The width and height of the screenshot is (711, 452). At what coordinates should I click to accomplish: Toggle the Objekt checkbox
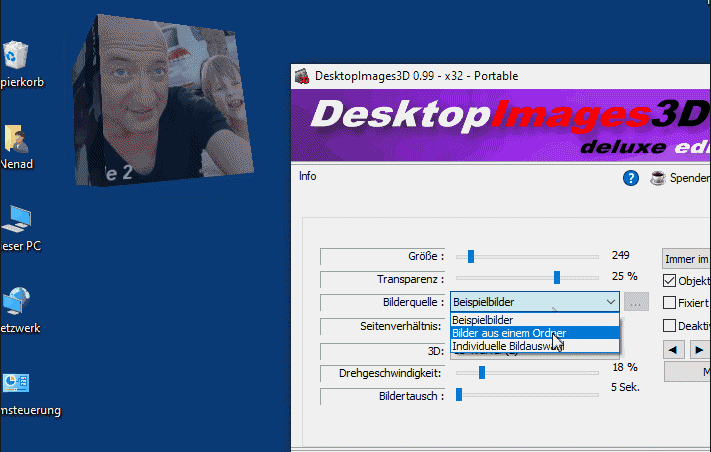(669, 281)
